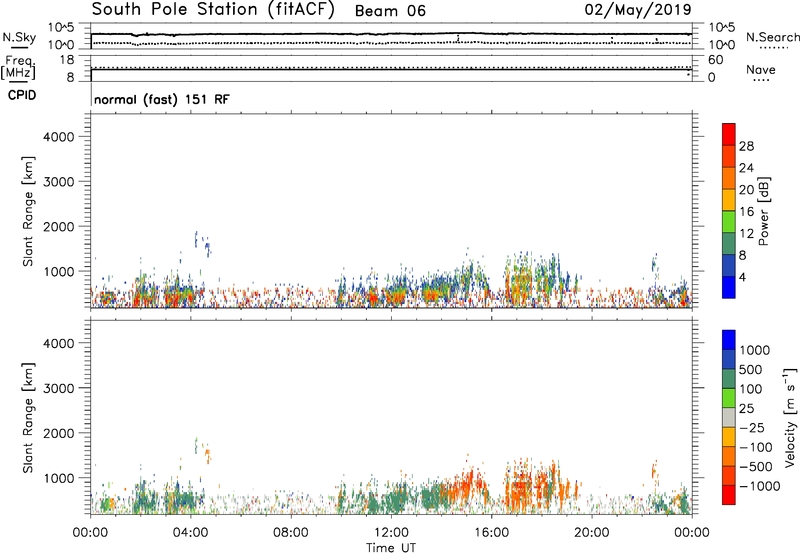
Task: Click the date 02/May/2019
Action: (638, 10)
